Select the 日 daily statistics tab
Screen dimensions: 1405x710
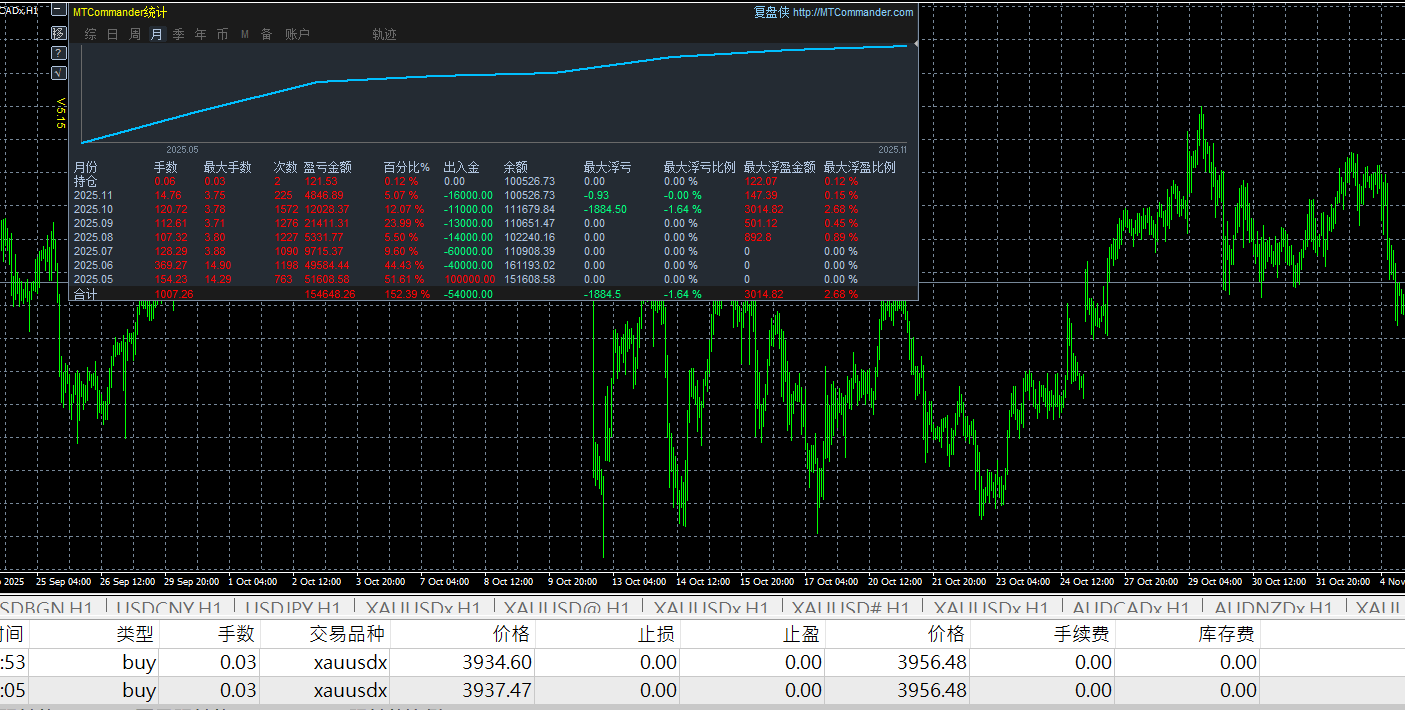[x=112, y=34]
